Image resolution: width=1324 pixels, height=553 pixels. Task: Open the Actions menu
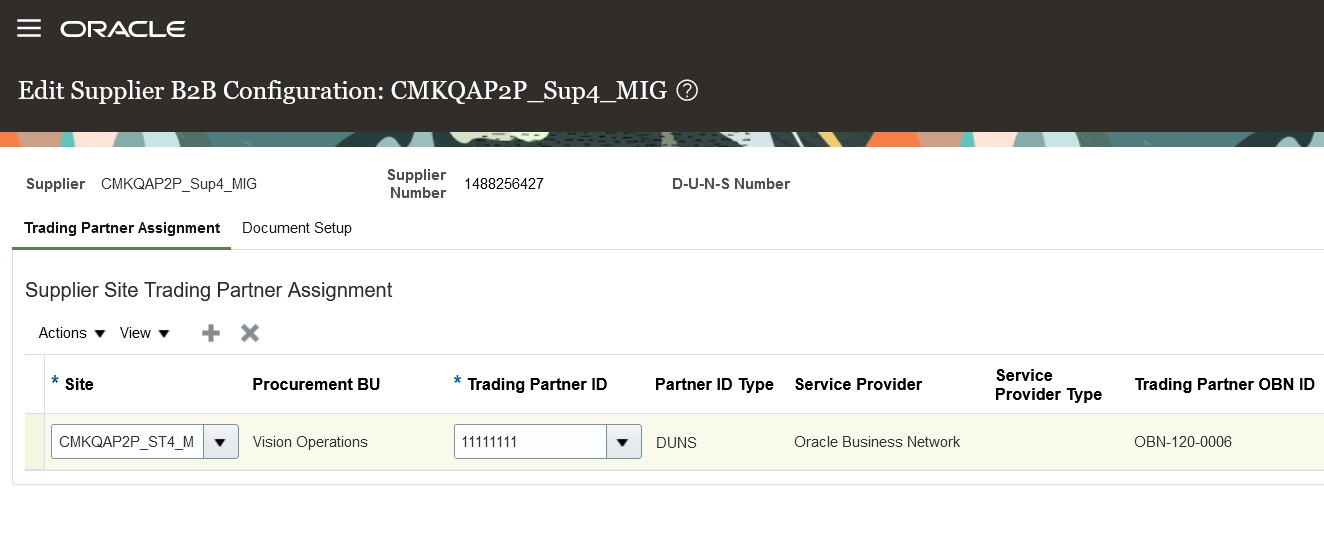click(x=72, y=333)
